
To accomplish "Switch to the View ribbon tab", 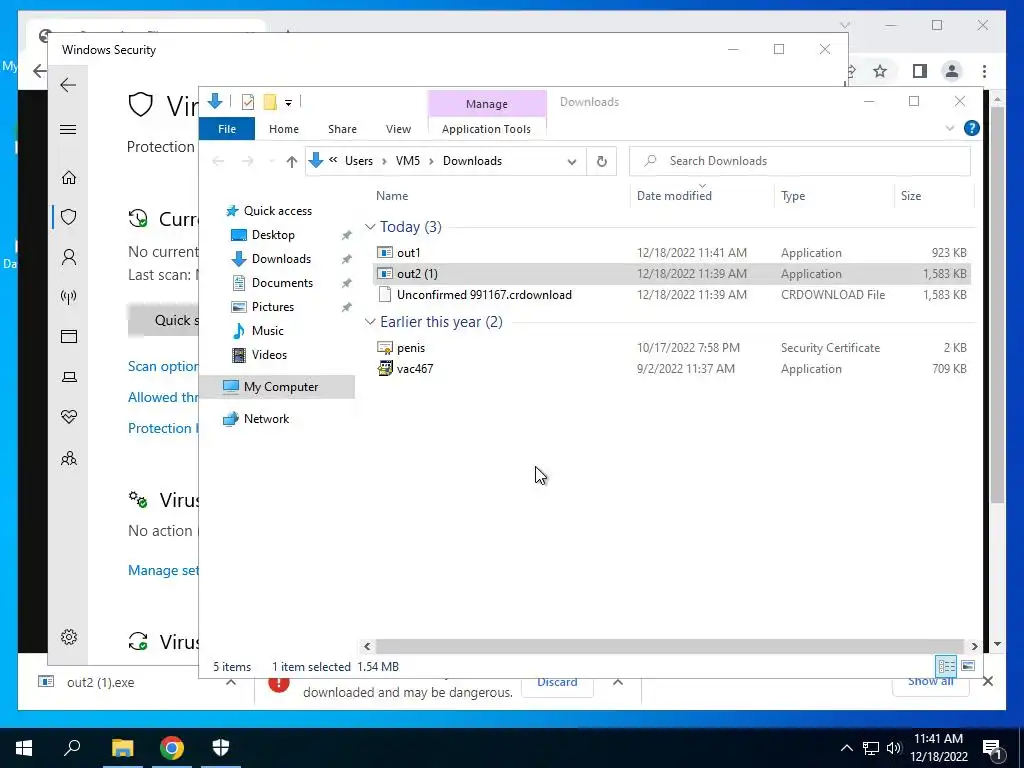I will pyautogui.click(x=398, y=129).
